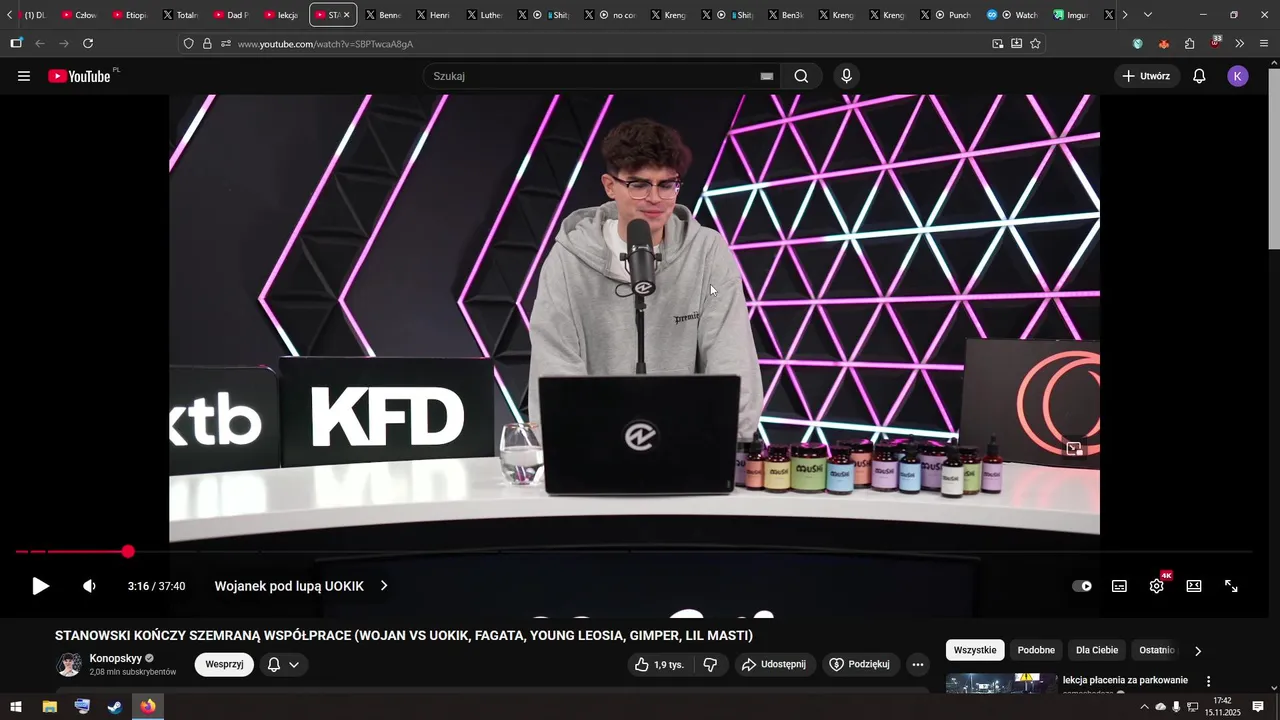Click the search magnifier button
The height and width of the screenshot is (720, 1280).
(801, 76)
